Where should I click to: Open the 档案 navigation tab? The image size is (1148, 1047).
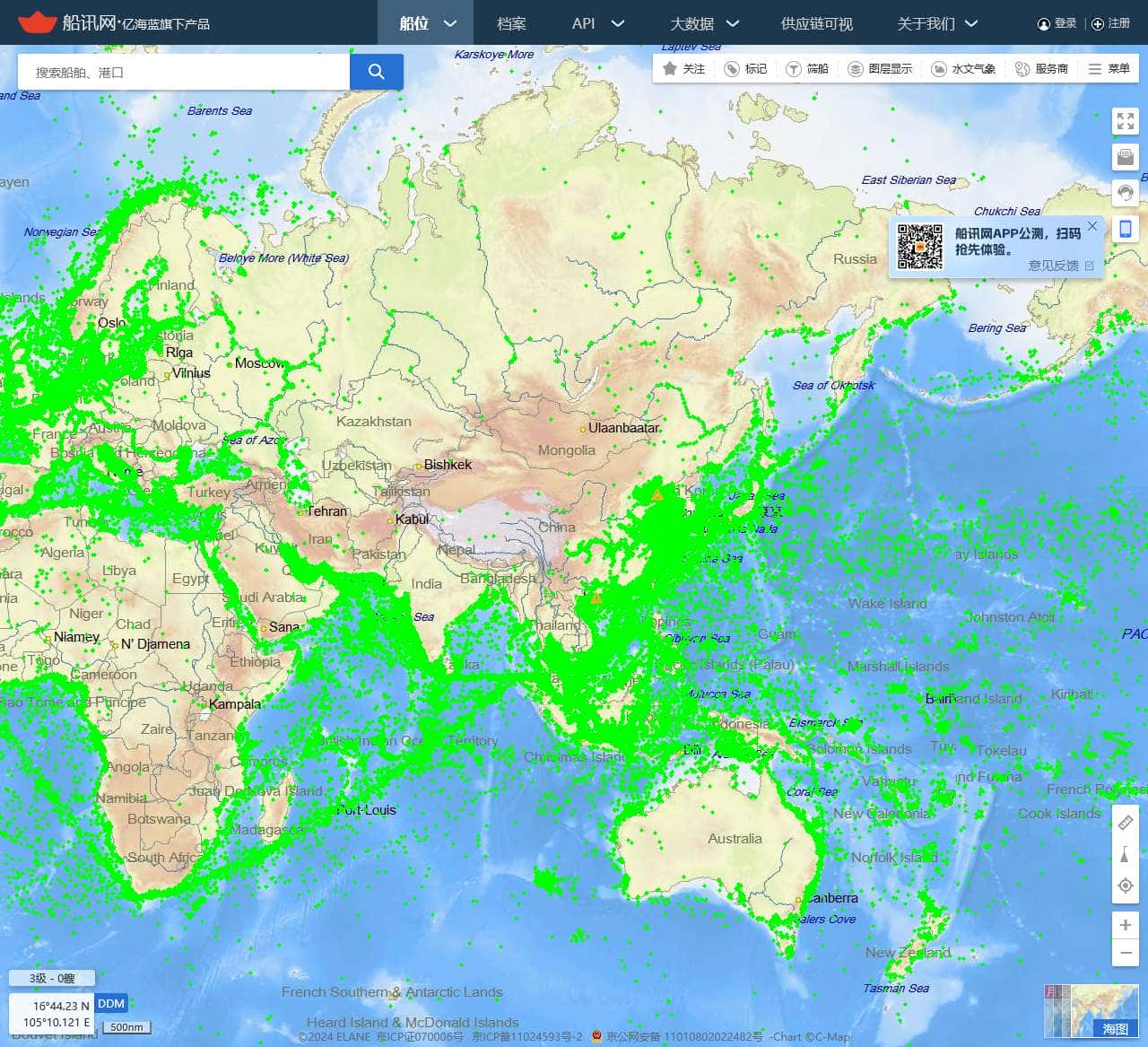pos(511,23)
